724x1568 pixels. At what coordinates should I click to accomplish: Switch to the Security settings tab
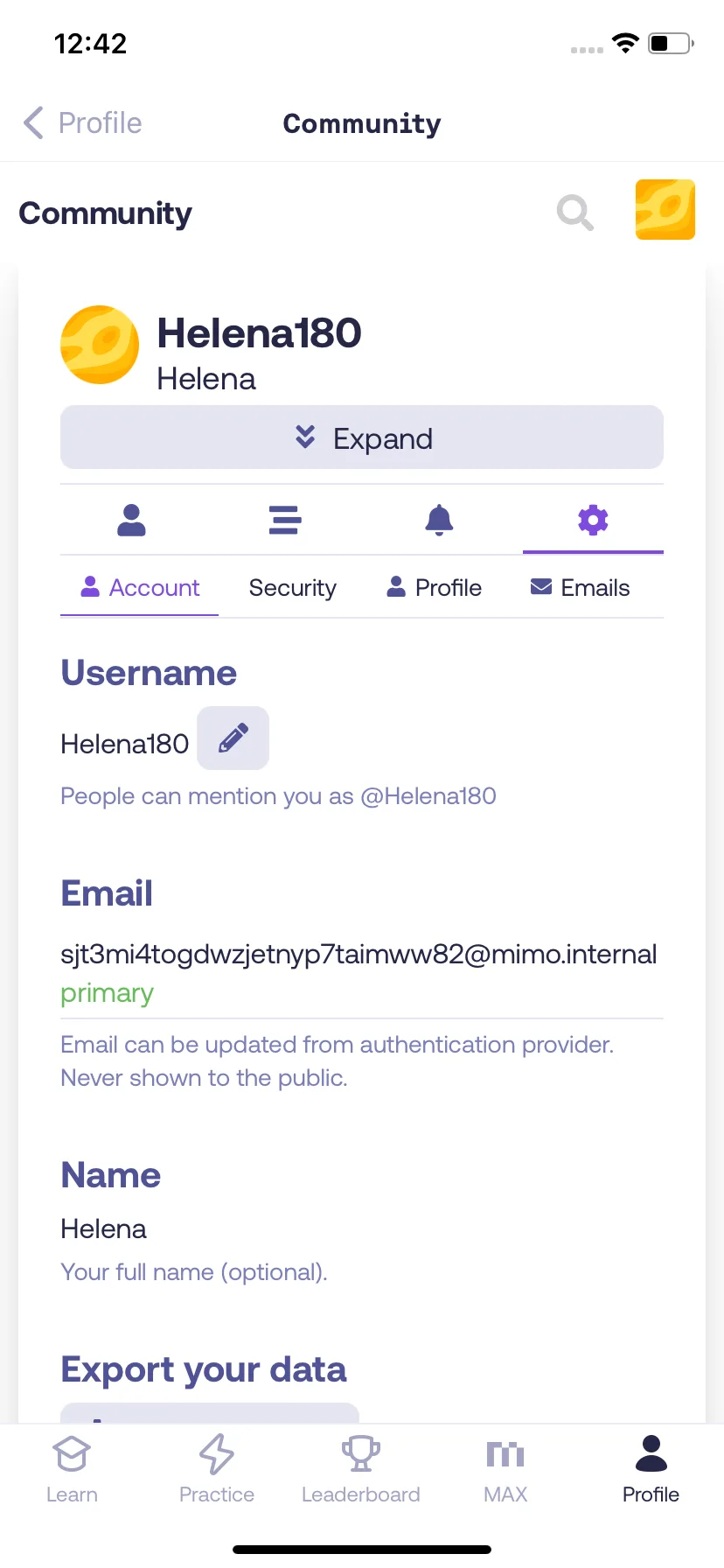click(293, 588)
